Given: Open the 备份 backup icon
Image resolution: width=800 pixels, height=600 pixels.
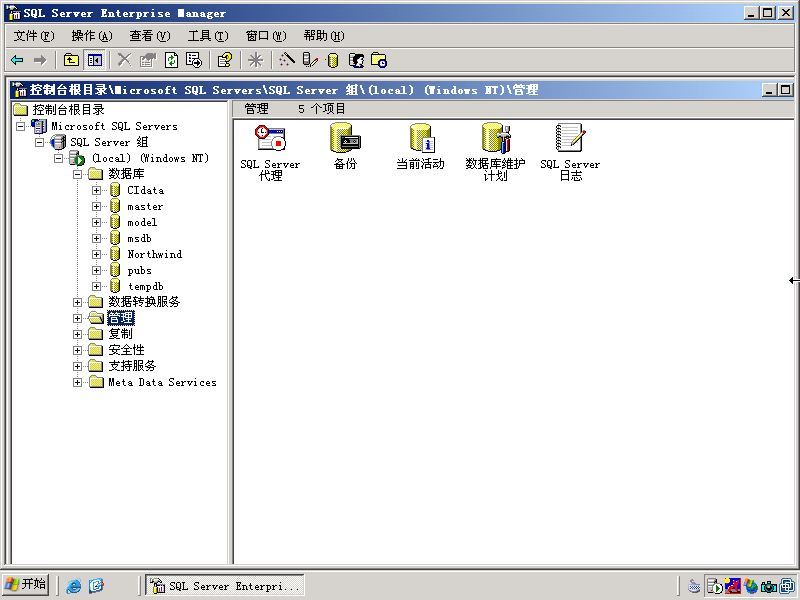Looking at the screenshot, I should (345, 146).
